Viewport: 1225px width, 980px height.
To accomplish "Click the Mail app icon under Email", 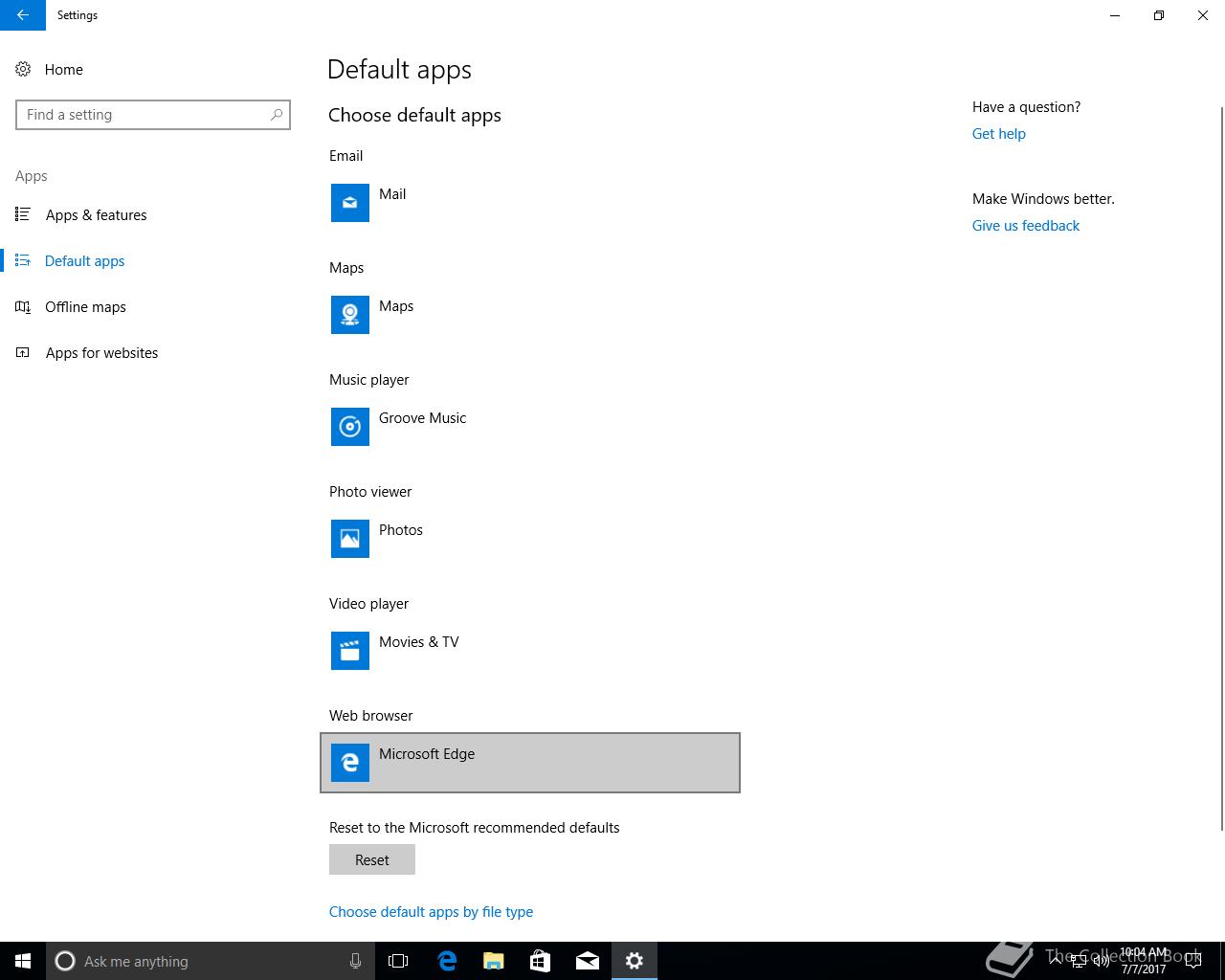I will (350, 203).
